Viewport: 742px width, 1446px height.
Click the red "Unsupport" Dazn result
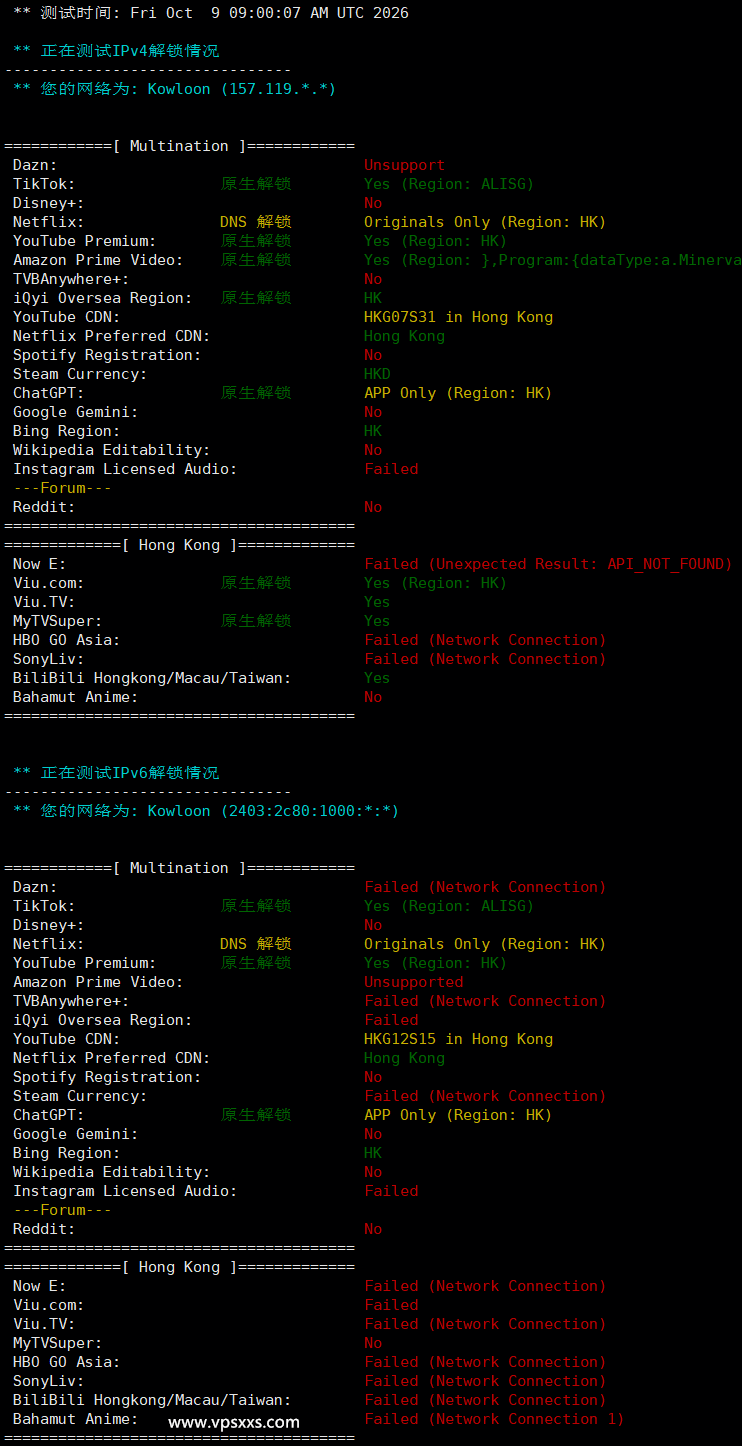tap(404, 165)
